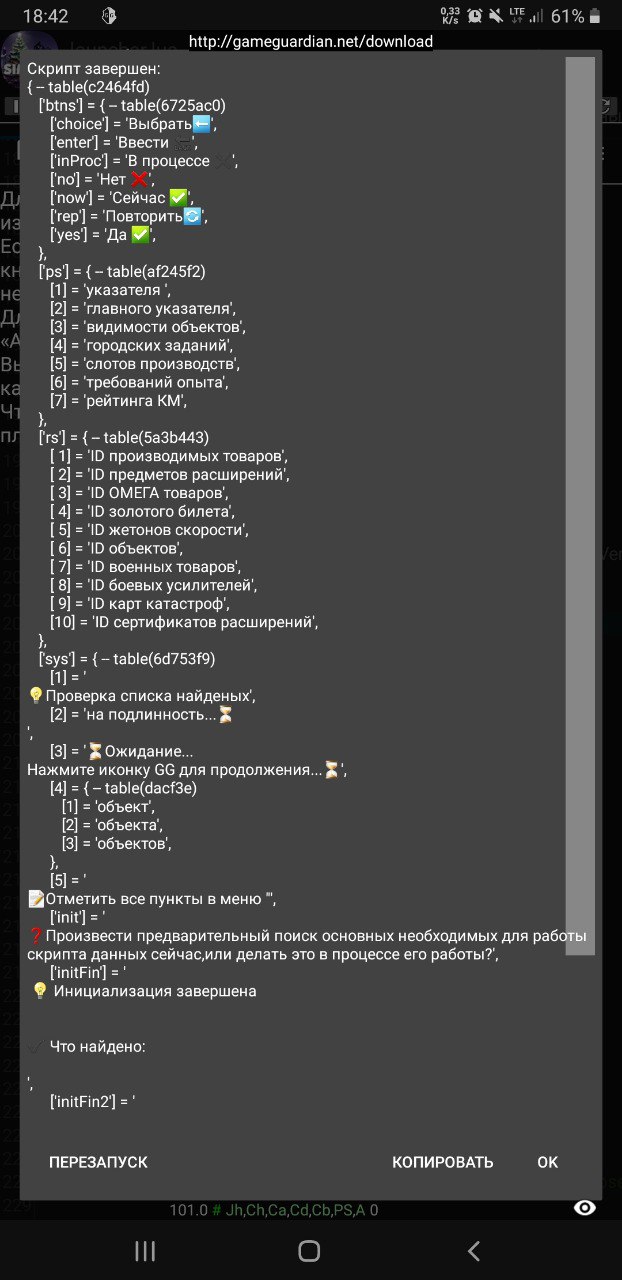Click the lightbulb before 'Инициализация завершена'
The height and width of the screenshot is (1280, 622).
[x=40, y=991]
